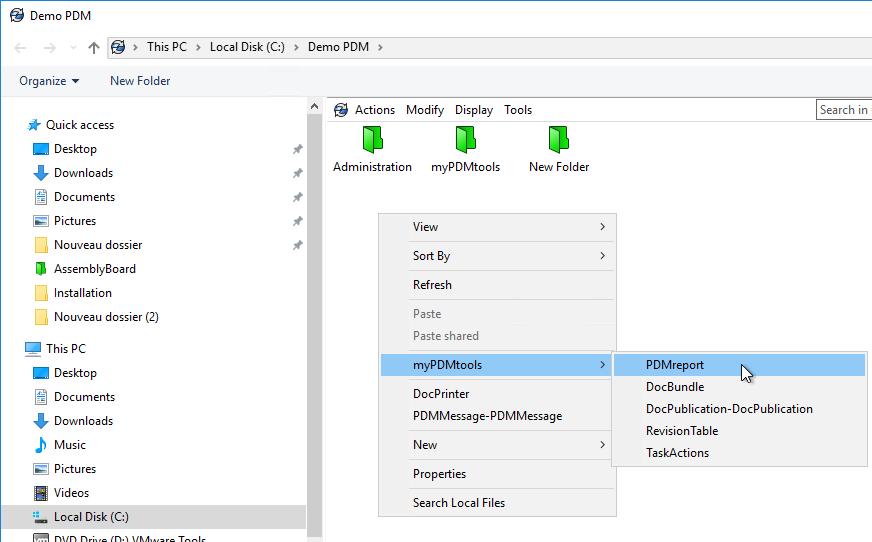Image resolution: width=872 pixels, height=542 pixels.
Task: Click the AssemblyBoard green folder in Quick access
Action: pyautogui.click(x=94, y=269)
